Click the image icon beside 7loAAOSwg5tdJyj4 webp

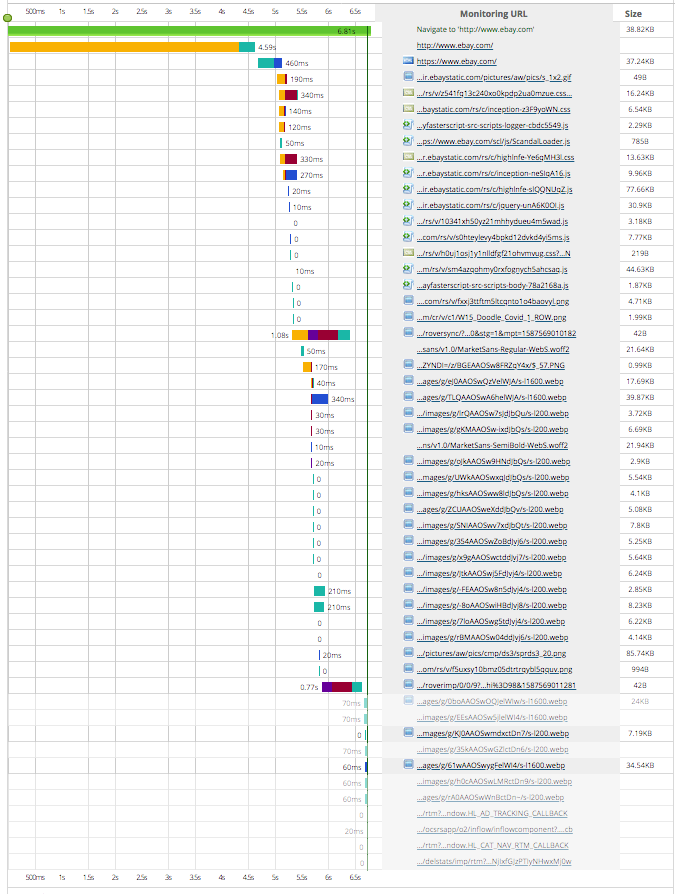click(408, 620)
